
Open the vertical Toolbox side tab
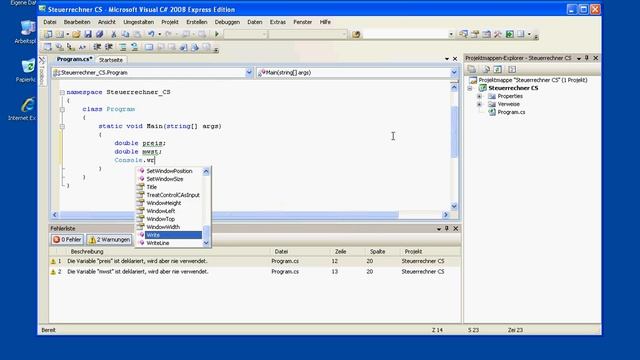pos(42,72)
